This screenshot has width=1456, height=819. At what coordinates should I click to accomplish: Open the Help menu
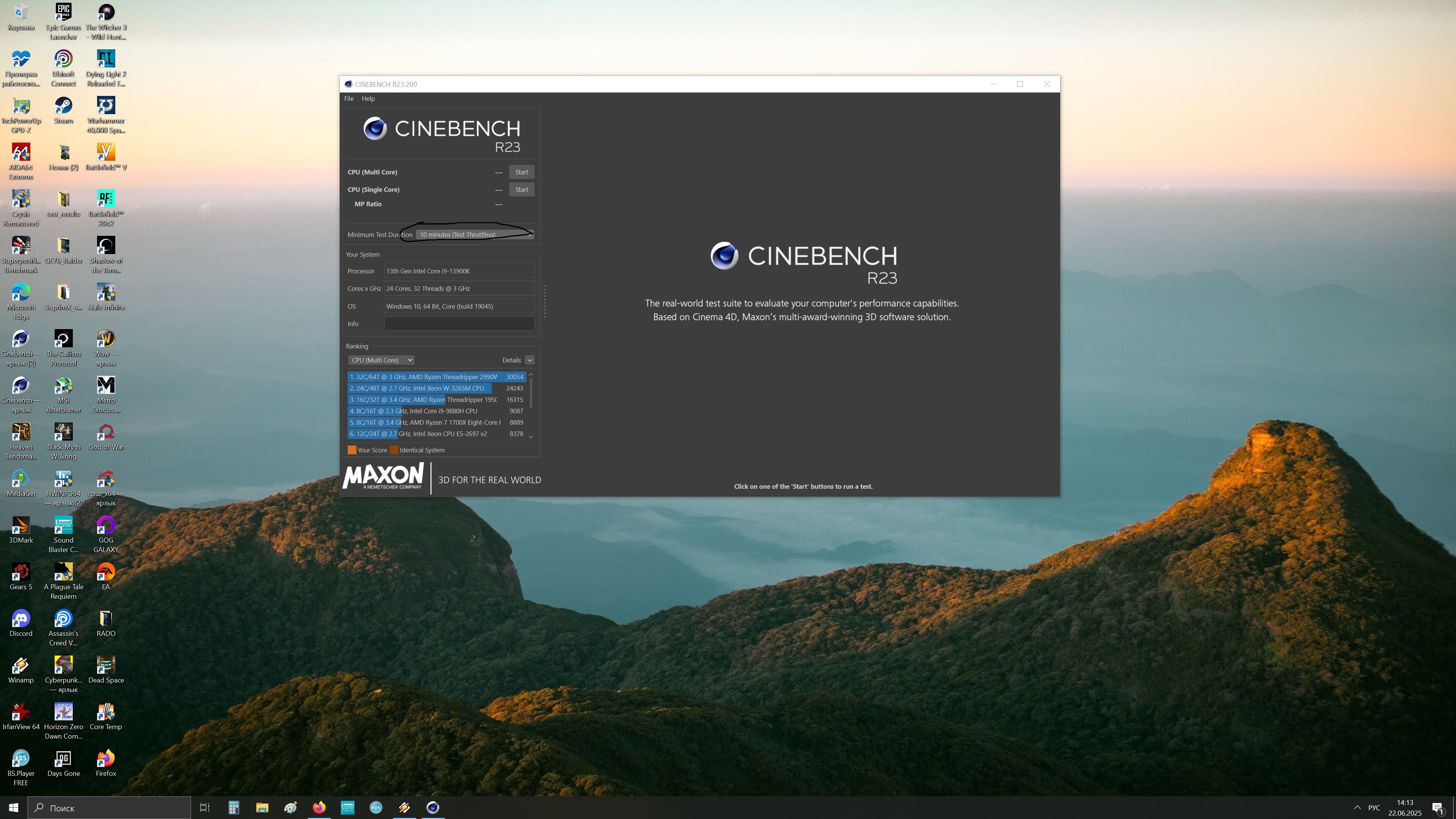pyautogui.click(x=368, y=98)
